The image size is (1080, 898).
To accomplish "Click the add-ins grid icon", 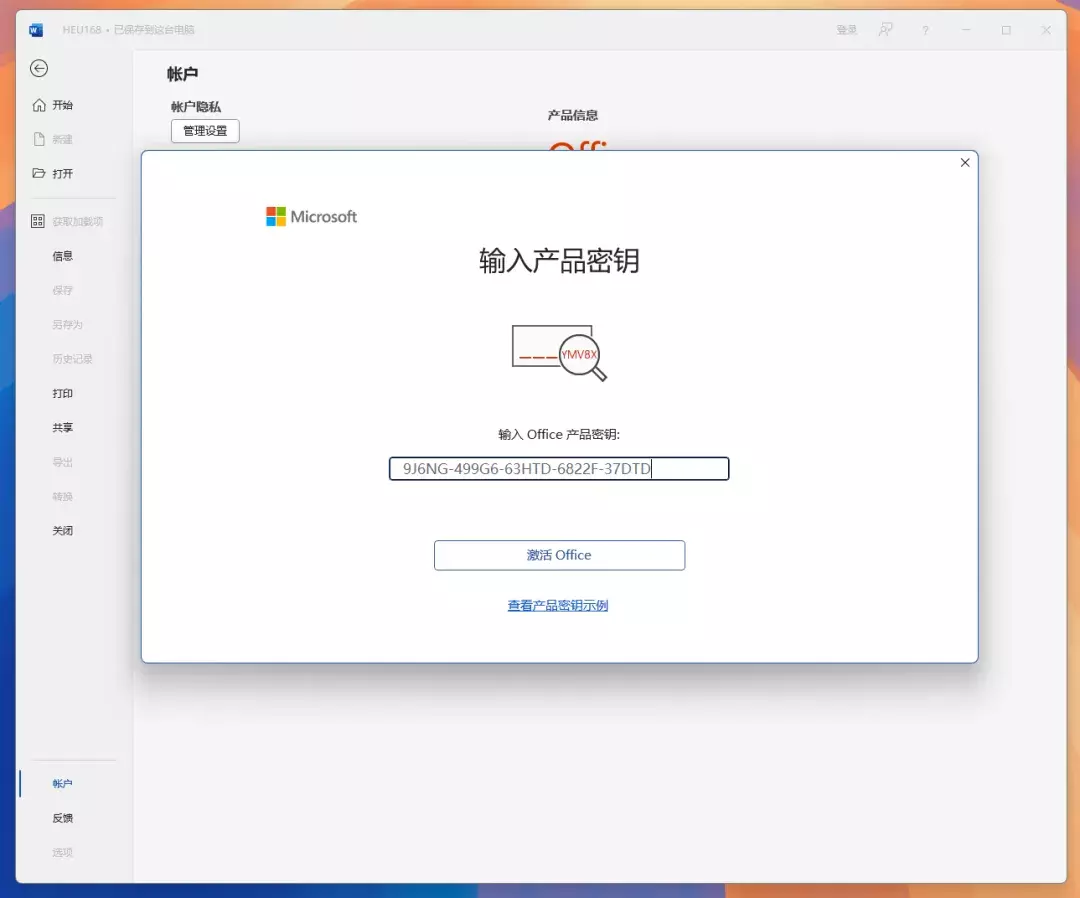I will pos(38,221).
